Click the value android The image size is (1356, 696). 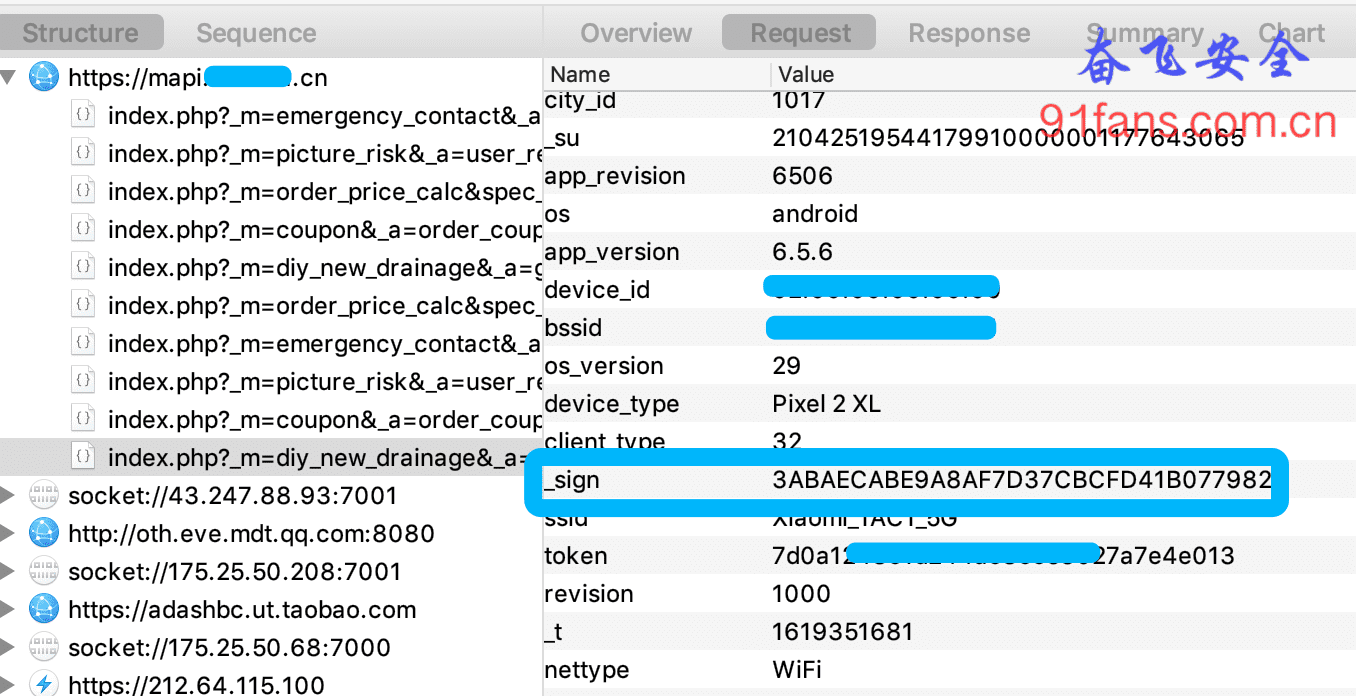(815, 214)
